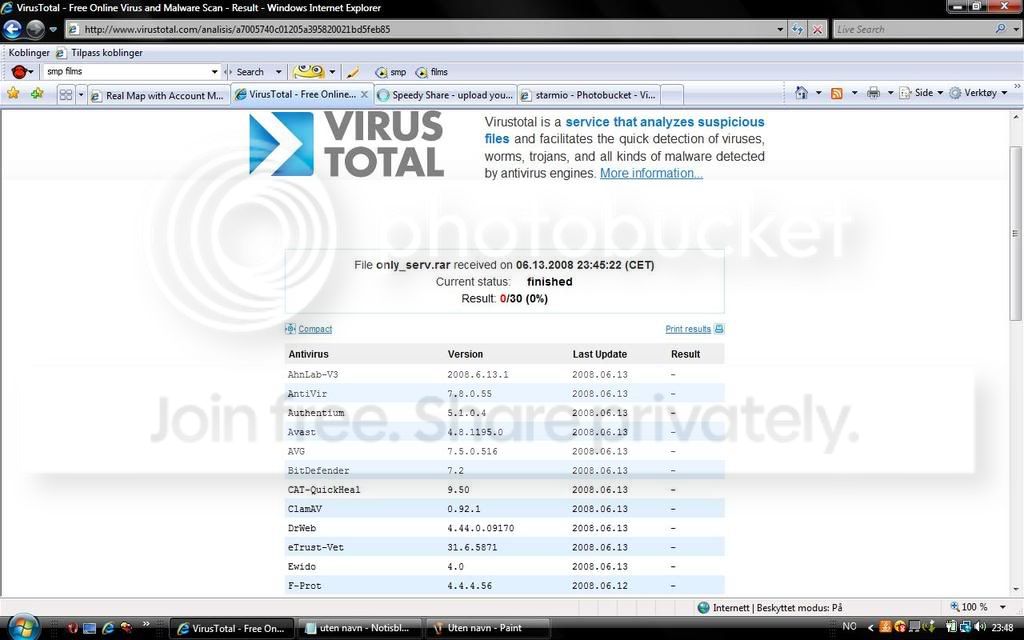1024x640 pixels.
Task: Click the Print icon
Action: point(873,93)
